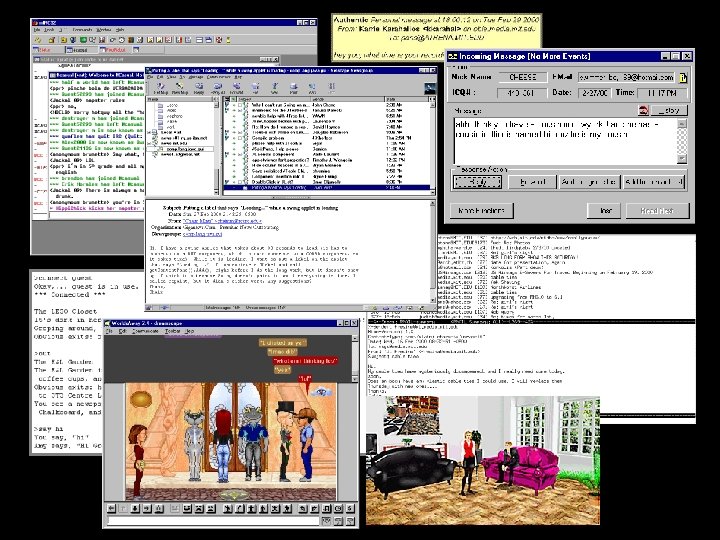The width and height of the screenshot is (720, 540).
Task: Open File menu in mIRC window
Action: [x=37, y=30]
